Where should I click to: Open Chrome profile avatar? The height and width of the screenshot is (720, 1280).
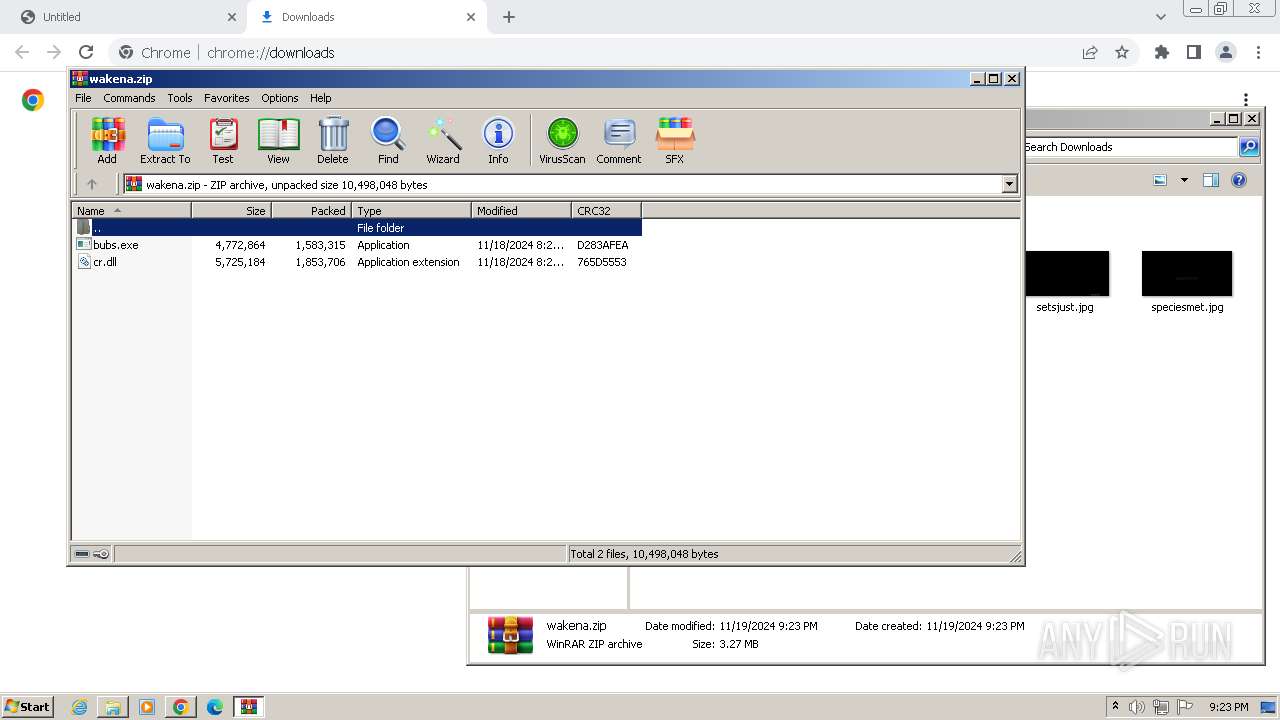(1225, 52)
